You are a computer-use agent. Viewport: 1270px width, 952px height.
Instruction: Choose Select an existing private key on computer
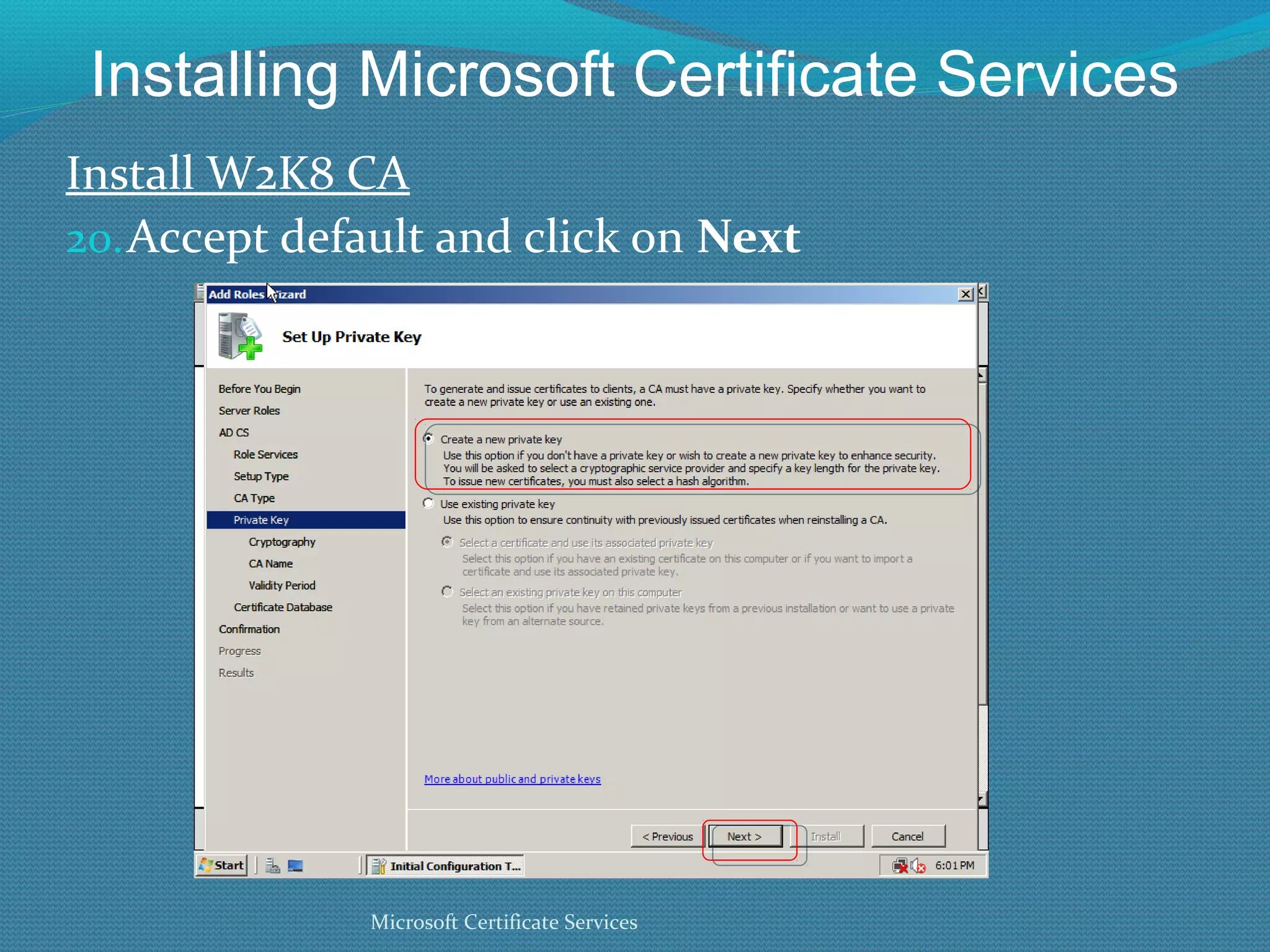(x=447, y=592)
